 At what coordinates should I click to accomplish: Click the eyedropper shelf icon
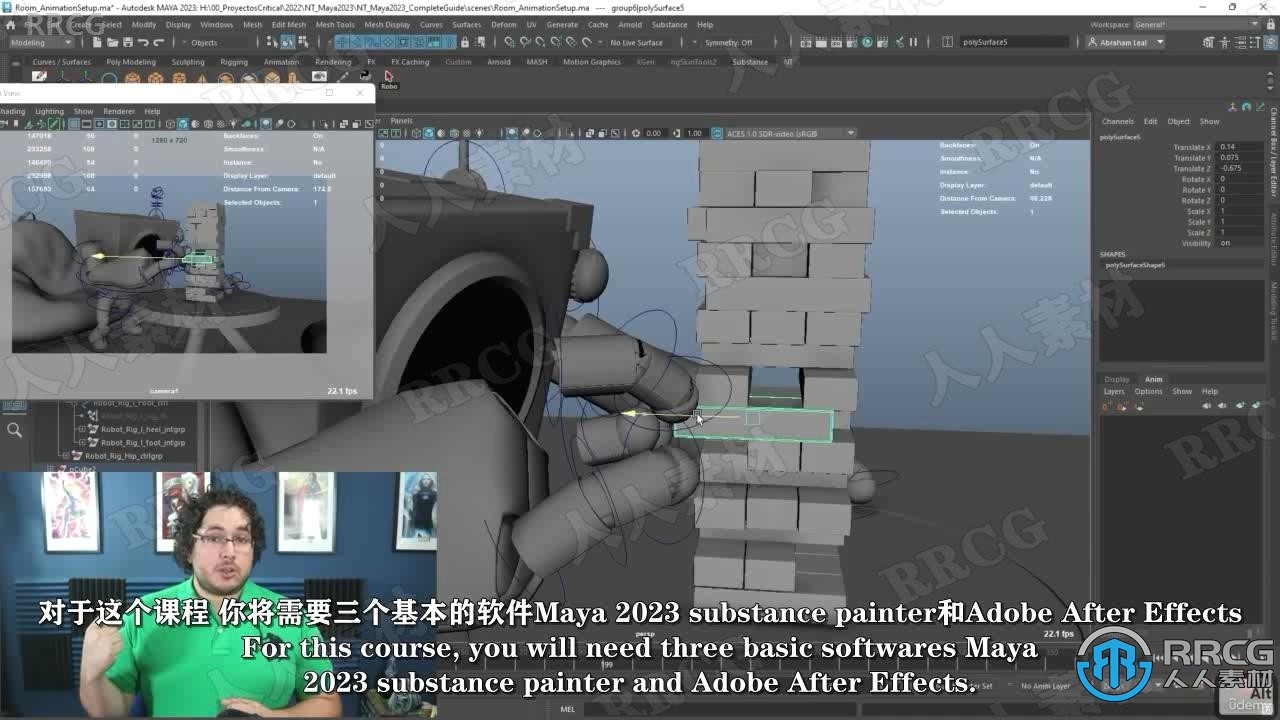[343, 76]
